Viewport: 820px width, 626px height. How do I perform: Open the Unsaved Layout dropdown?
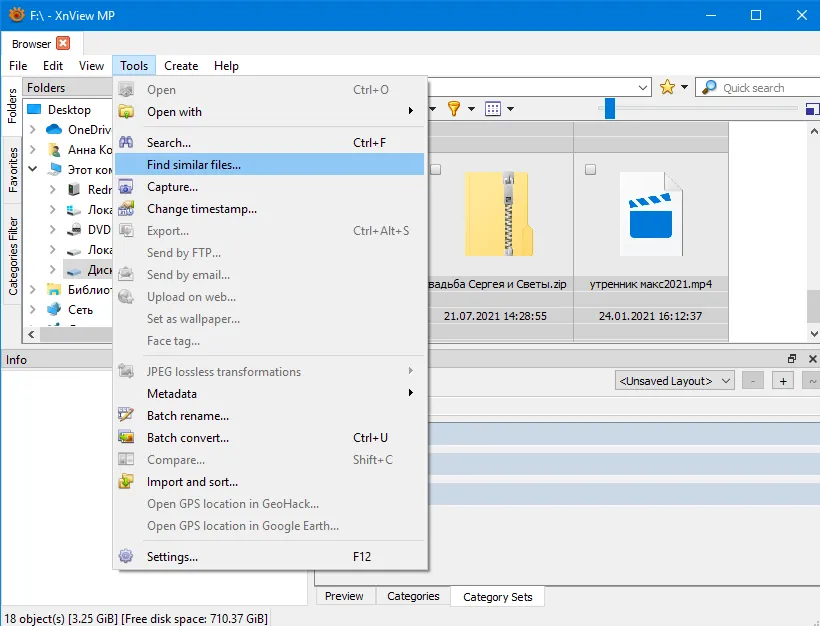click(675, 381)
